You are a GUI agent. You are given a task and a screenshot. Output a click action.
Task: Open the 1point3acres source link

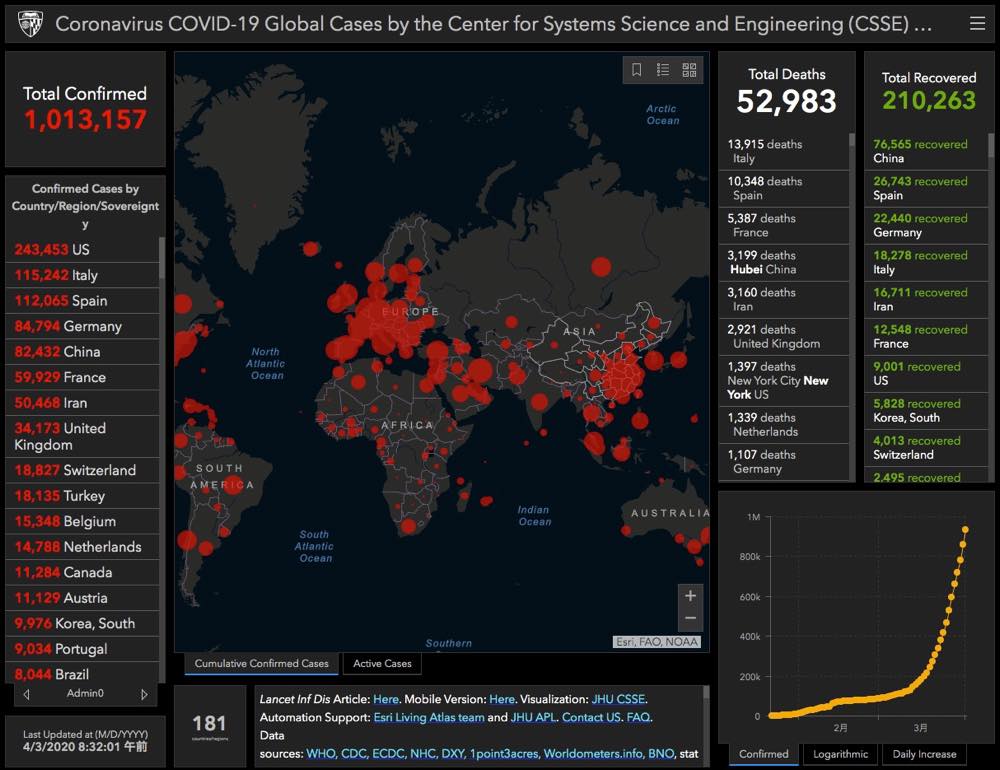[x=504, y=753]
